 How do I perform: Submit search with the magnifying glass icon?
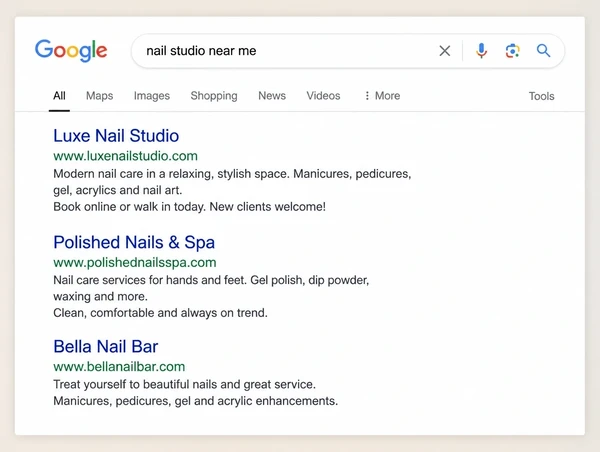[x=543, y=51]
